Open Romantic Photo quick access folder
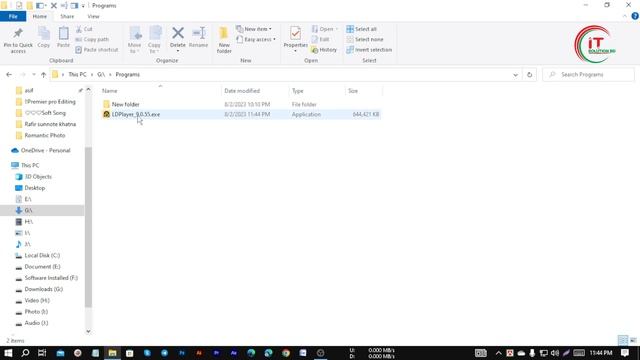 (x=44, y=135)
